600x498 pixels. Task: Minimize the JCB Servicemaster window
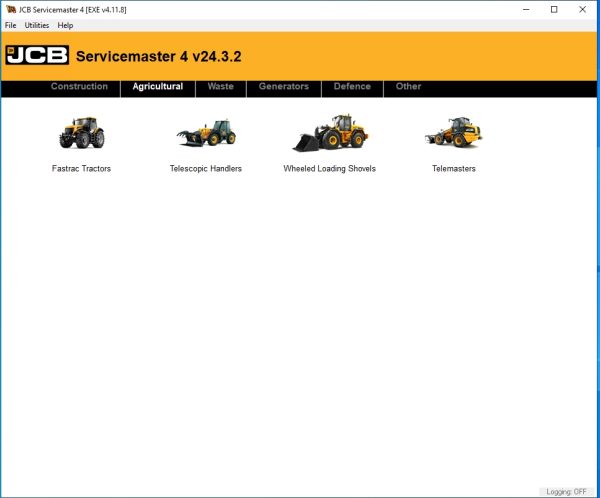[x=526, y=10]
